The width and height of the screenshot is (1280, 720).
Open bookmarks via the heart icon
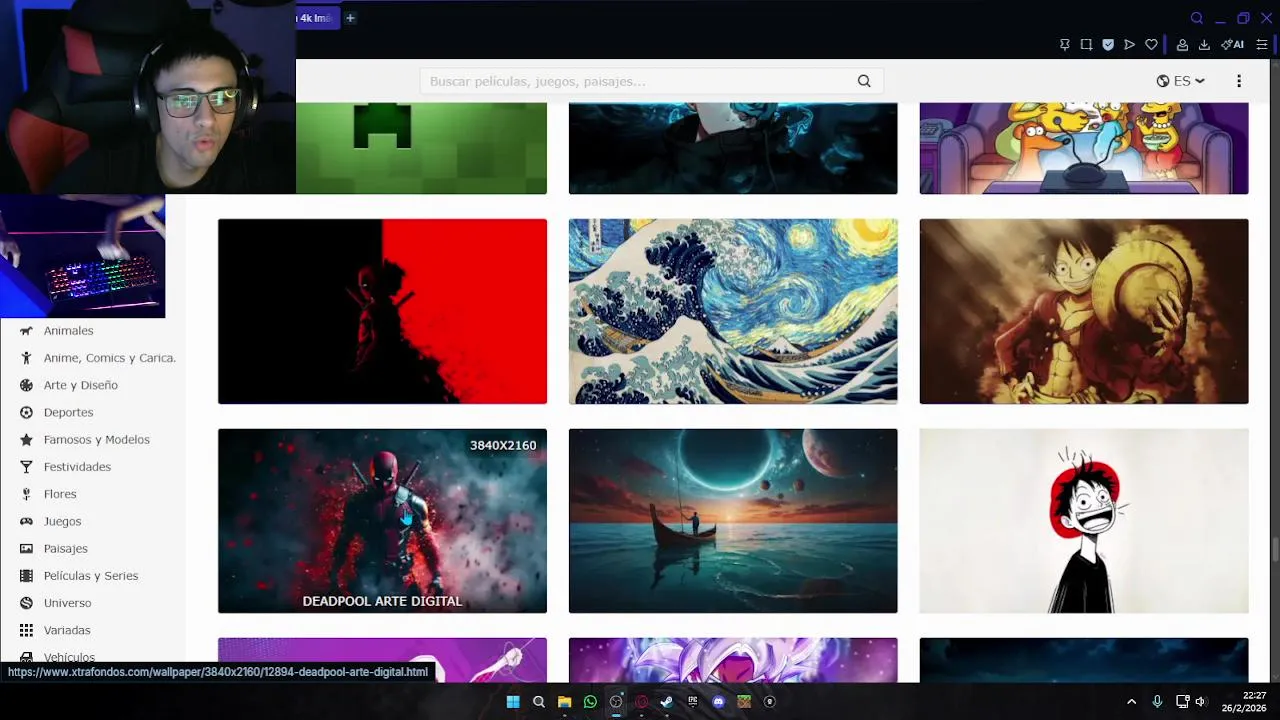coord(1151,45)
